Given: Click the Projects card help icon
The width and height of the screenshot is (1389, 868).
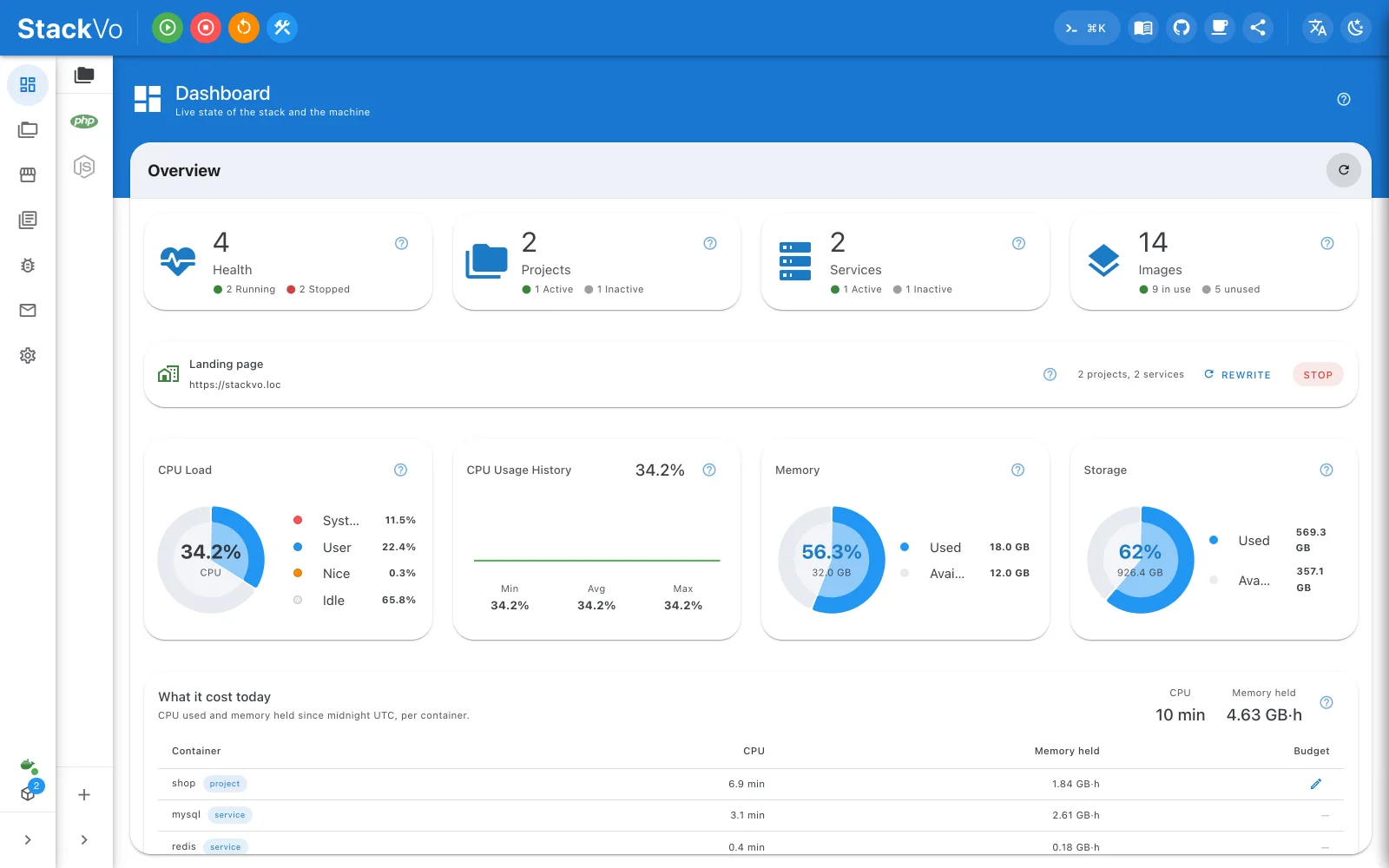Looking at the screenshot, I should [710, 243].
